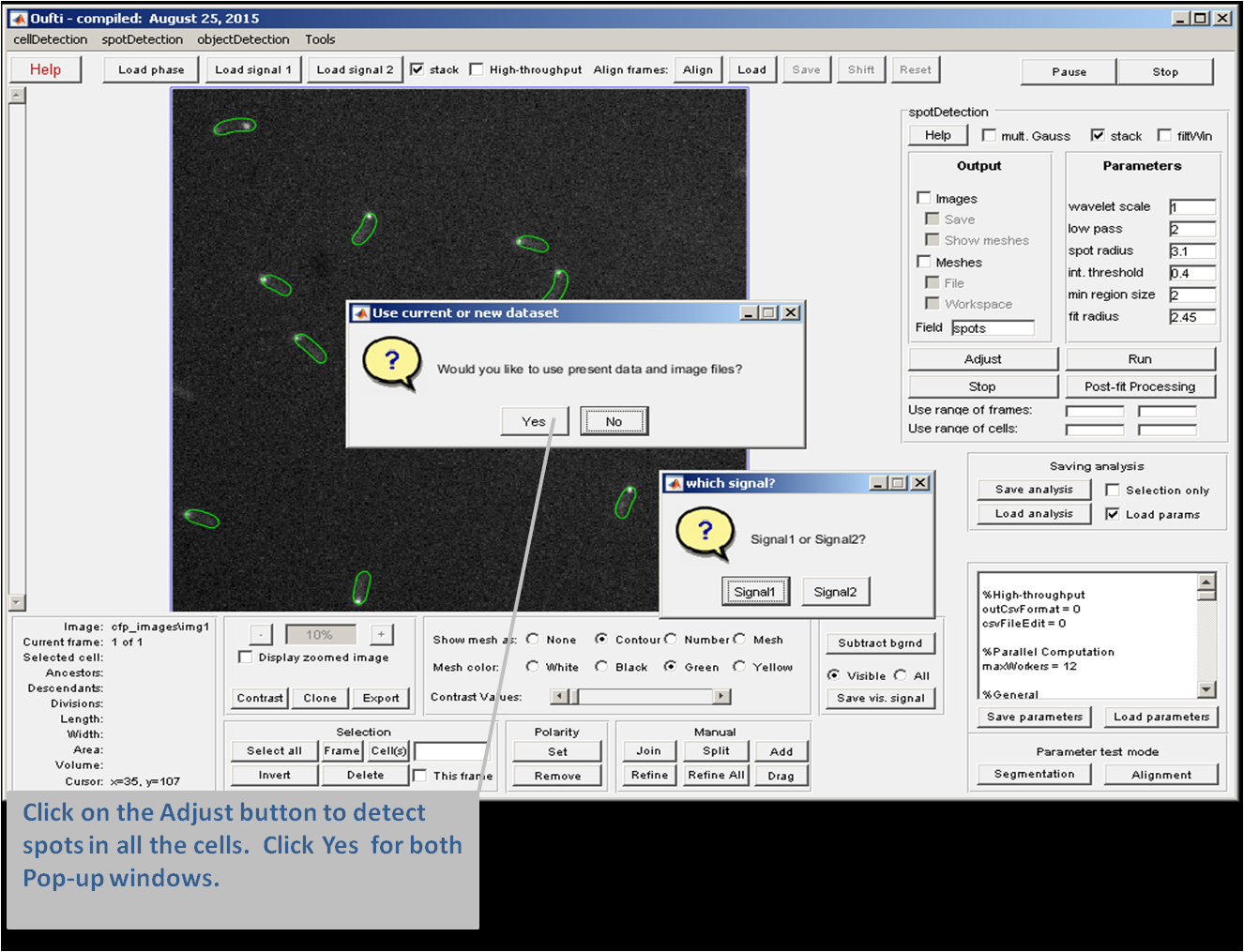Set mesh color to Yellow
1244x952 pixels.
(x=739, y=667)
